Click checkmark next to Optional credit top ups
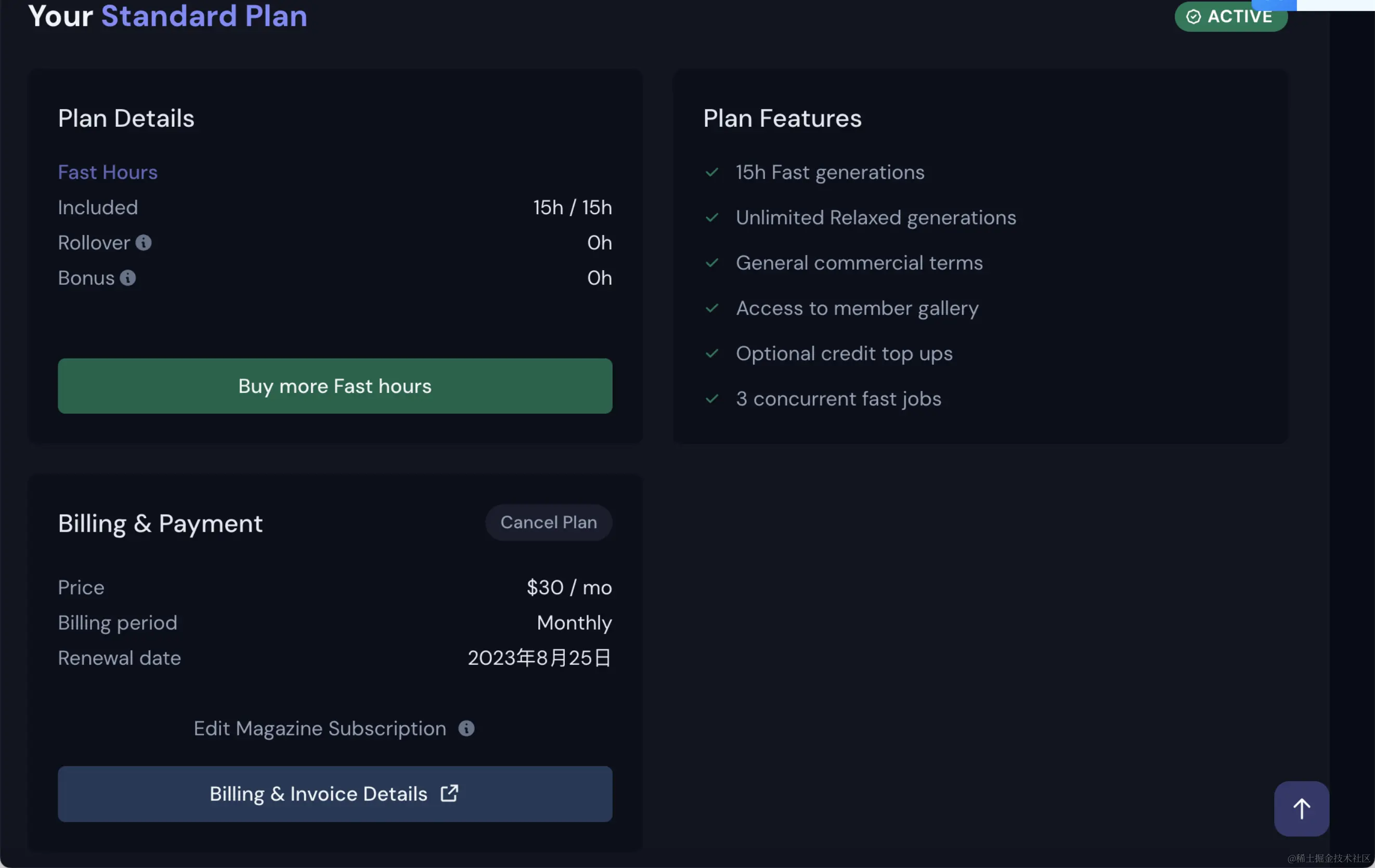The image size is (1375, 868). pyautogui.click(x=711, y=354)
